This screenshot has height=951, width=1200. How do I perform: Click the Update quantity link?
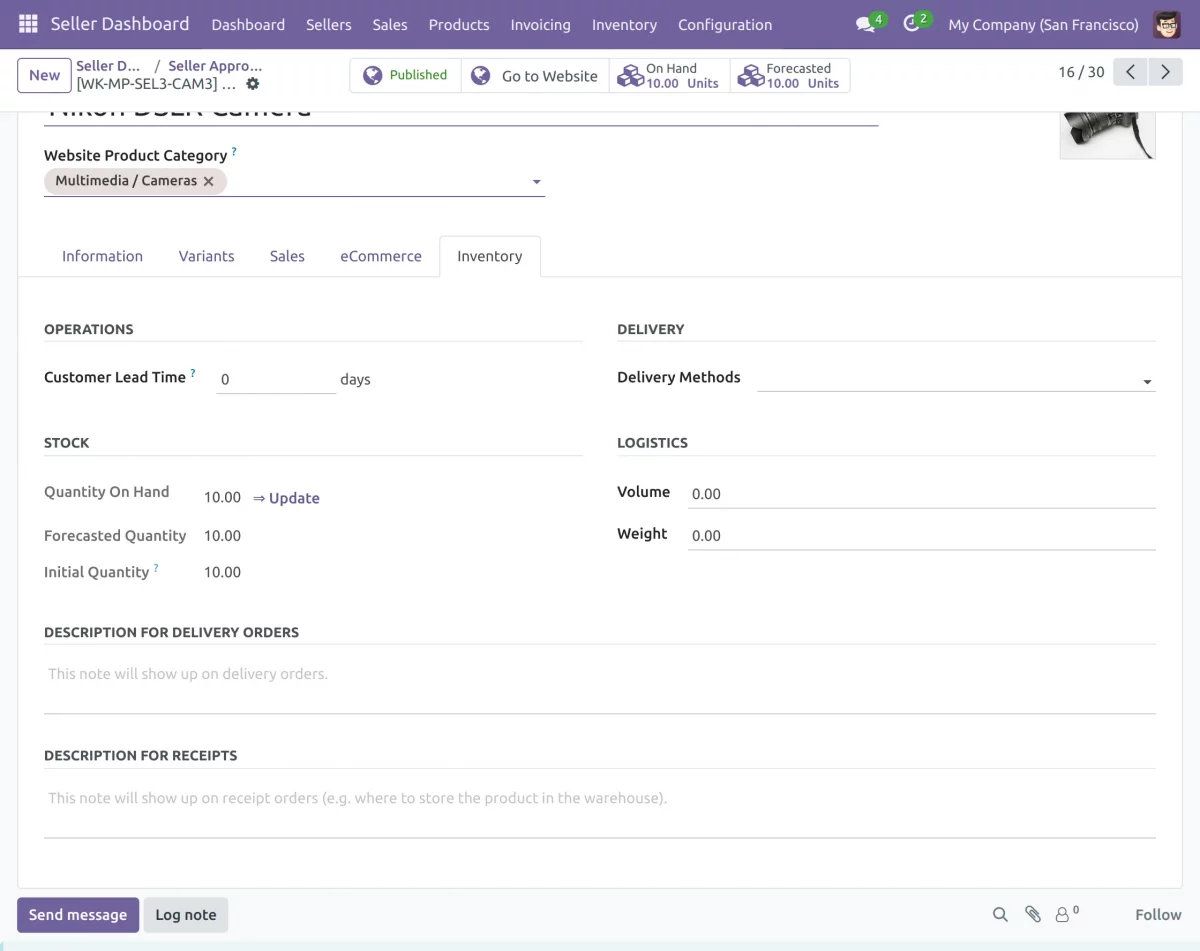[286, 498]
